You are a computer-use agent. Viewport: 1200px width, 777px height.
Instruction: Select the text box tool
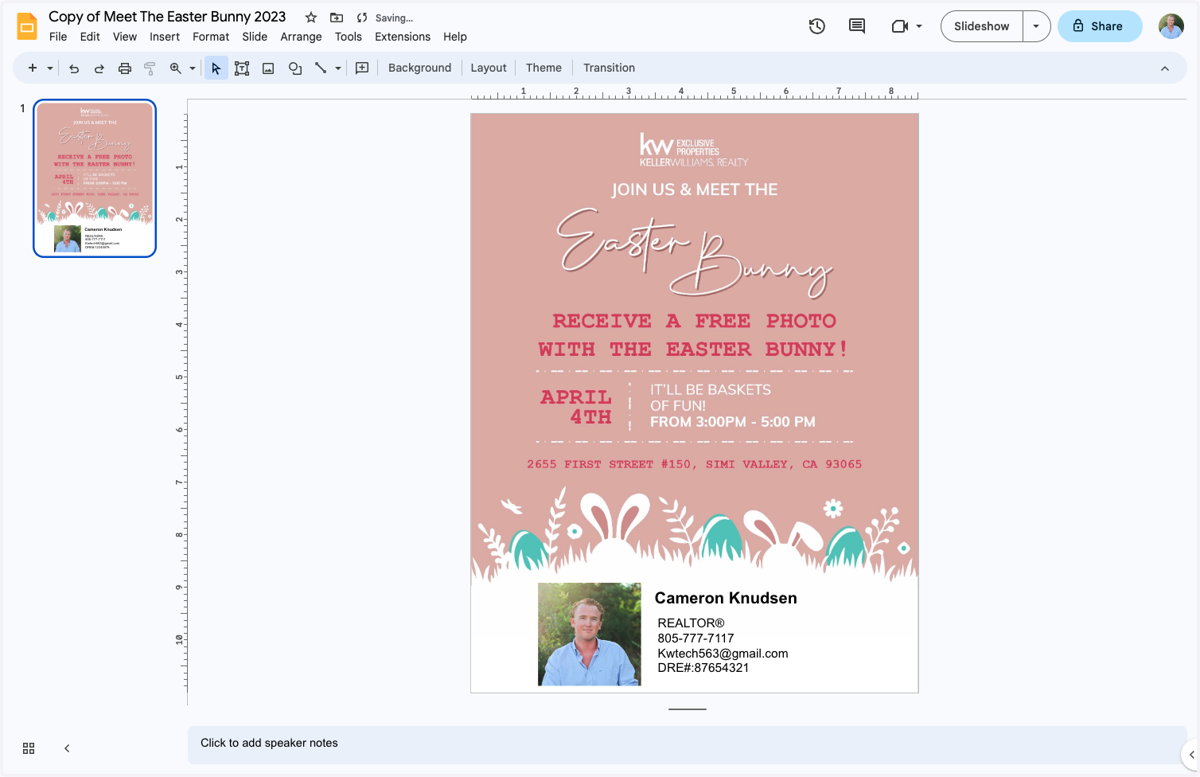point(242,68)
